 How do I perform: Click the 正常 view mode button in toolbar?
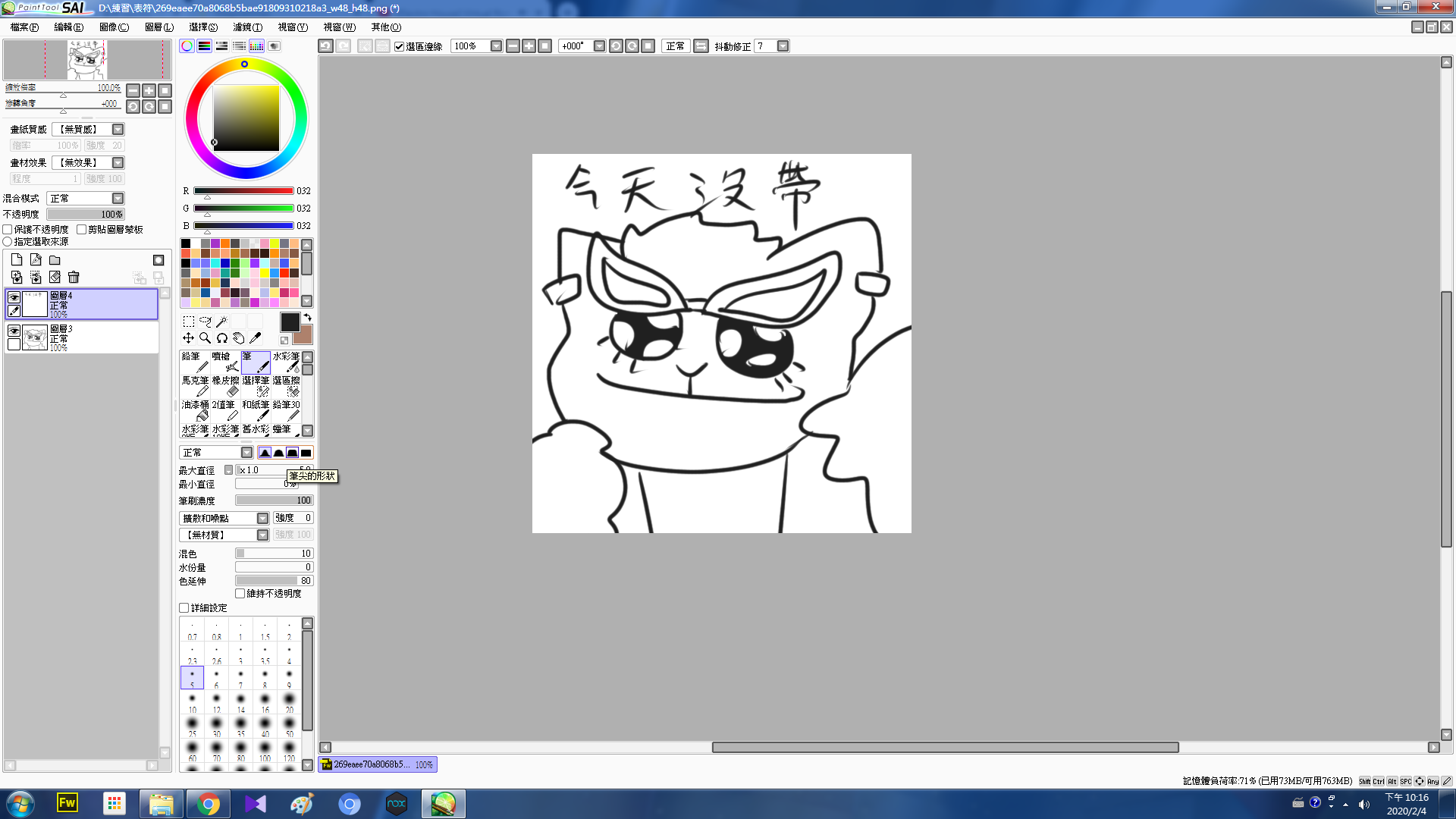point(676,46)
